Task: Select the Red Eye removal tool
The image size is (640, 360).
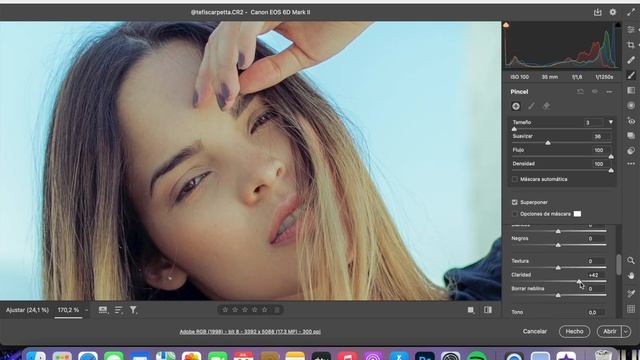Action: [x=631, y=121]
